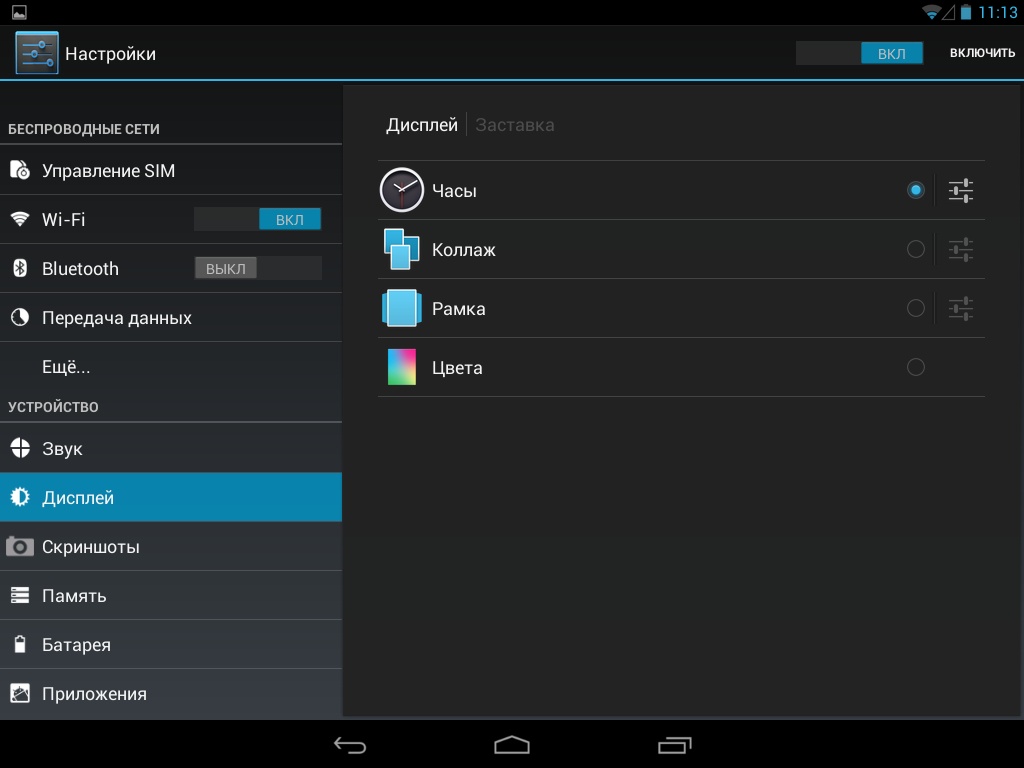The height and width of the screenshot is (768, 1024).
Task: Tap the Настройки app icon in header
Action: (37, 53)
